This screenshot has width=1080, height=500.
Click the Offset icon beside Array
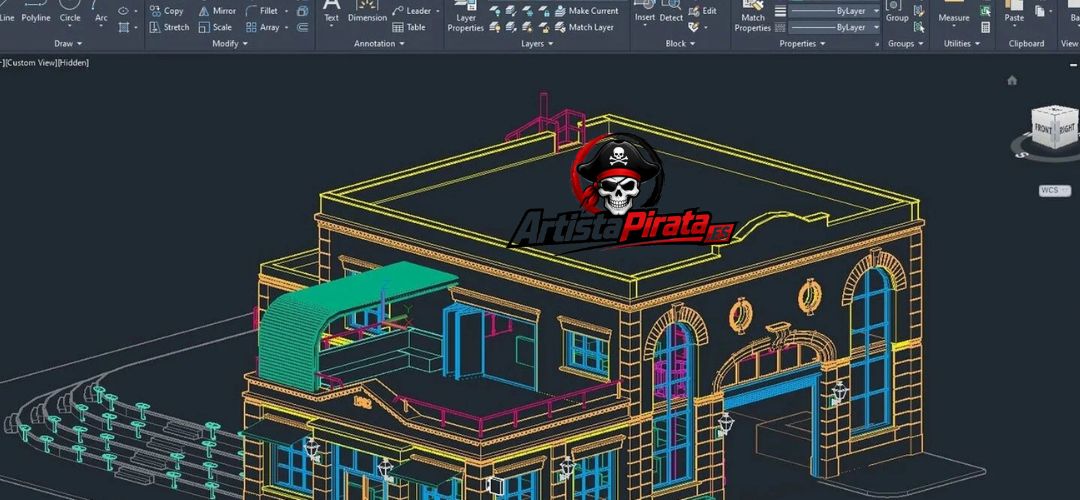point(302,28)
